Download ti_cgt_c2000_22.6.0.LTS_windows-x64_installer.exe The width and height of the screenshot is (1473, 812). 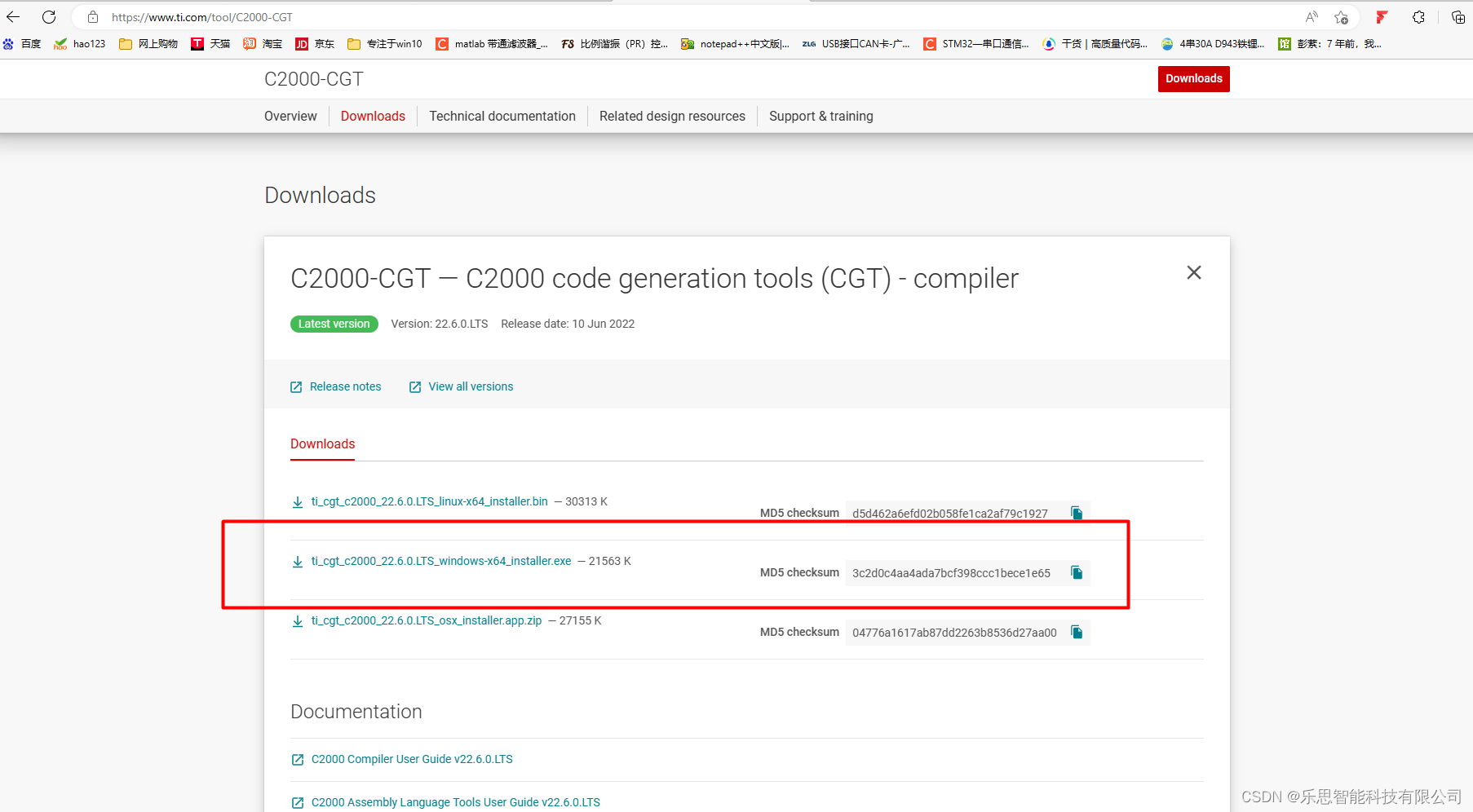point(441,562)
